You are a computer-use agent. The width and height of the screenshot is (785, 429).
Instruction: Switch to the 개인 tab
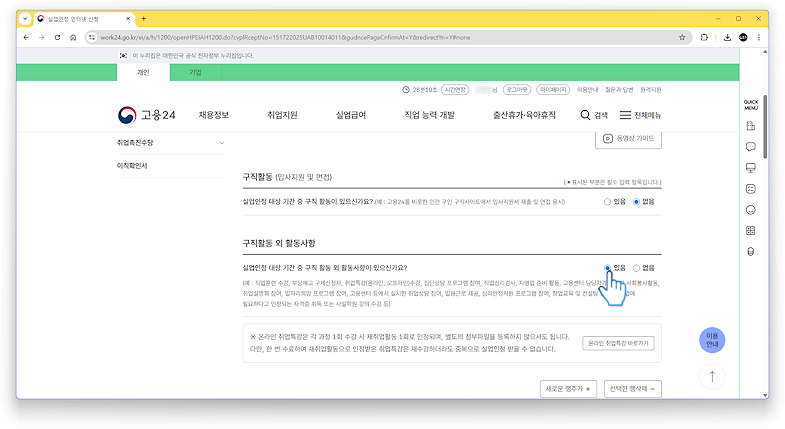coord(143,72)
